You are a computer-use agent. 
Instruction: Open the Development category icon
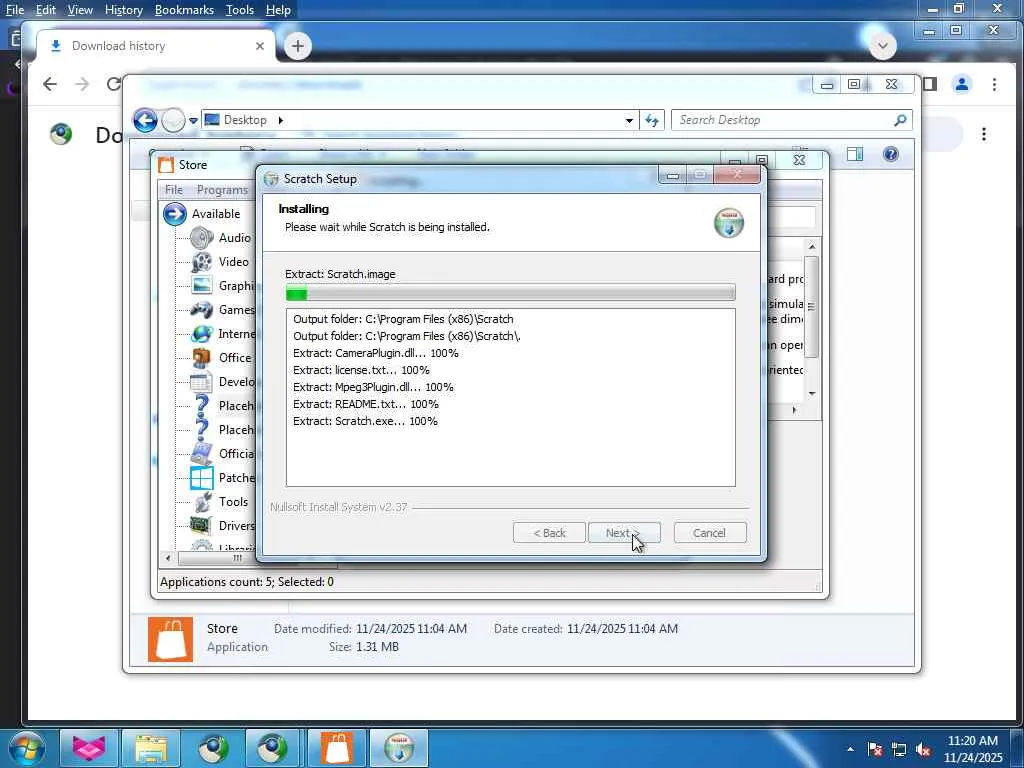click(x=202, y=381)
